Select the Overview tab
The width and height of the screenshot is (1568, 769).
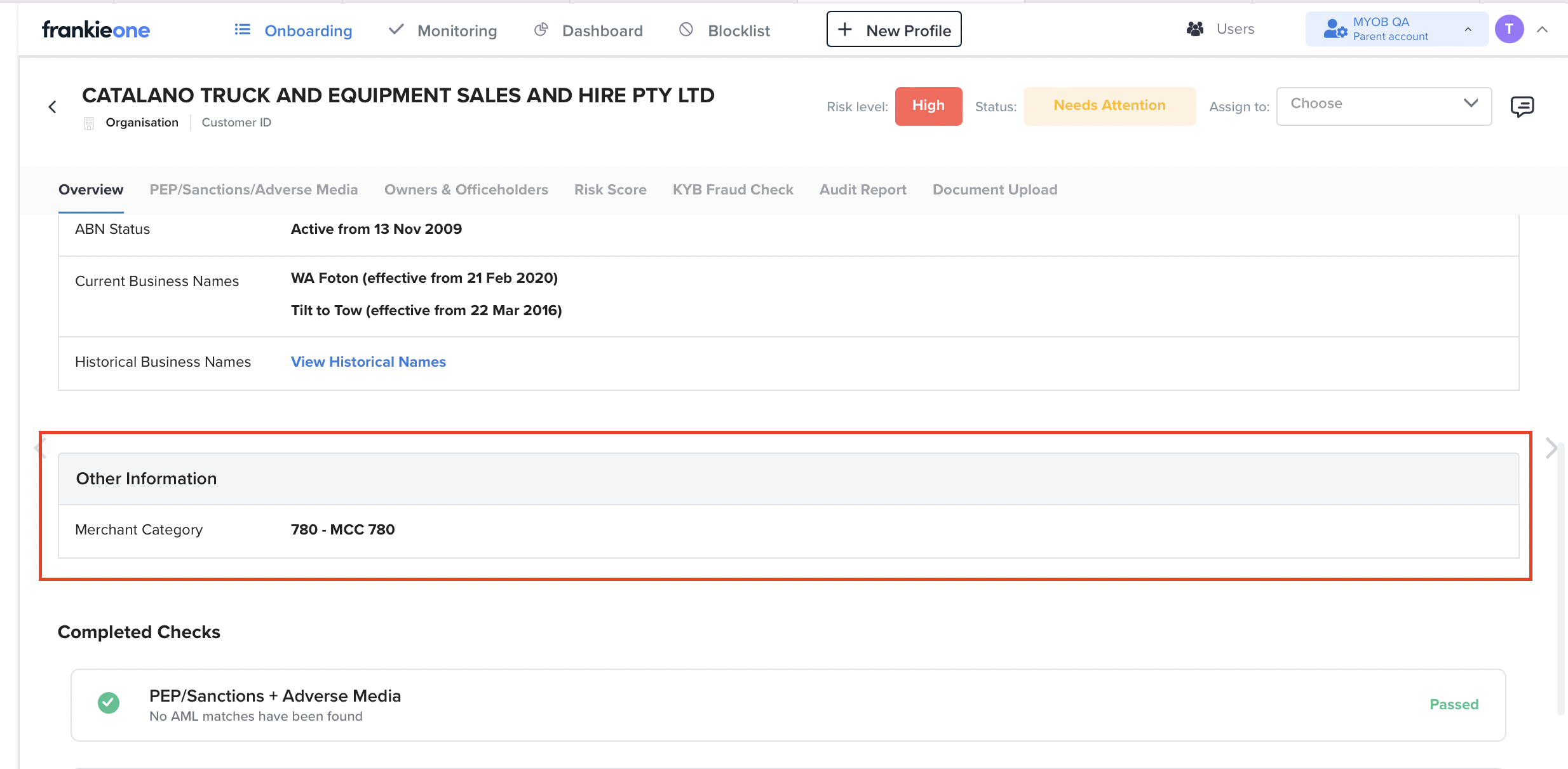(x=91, y=189)
